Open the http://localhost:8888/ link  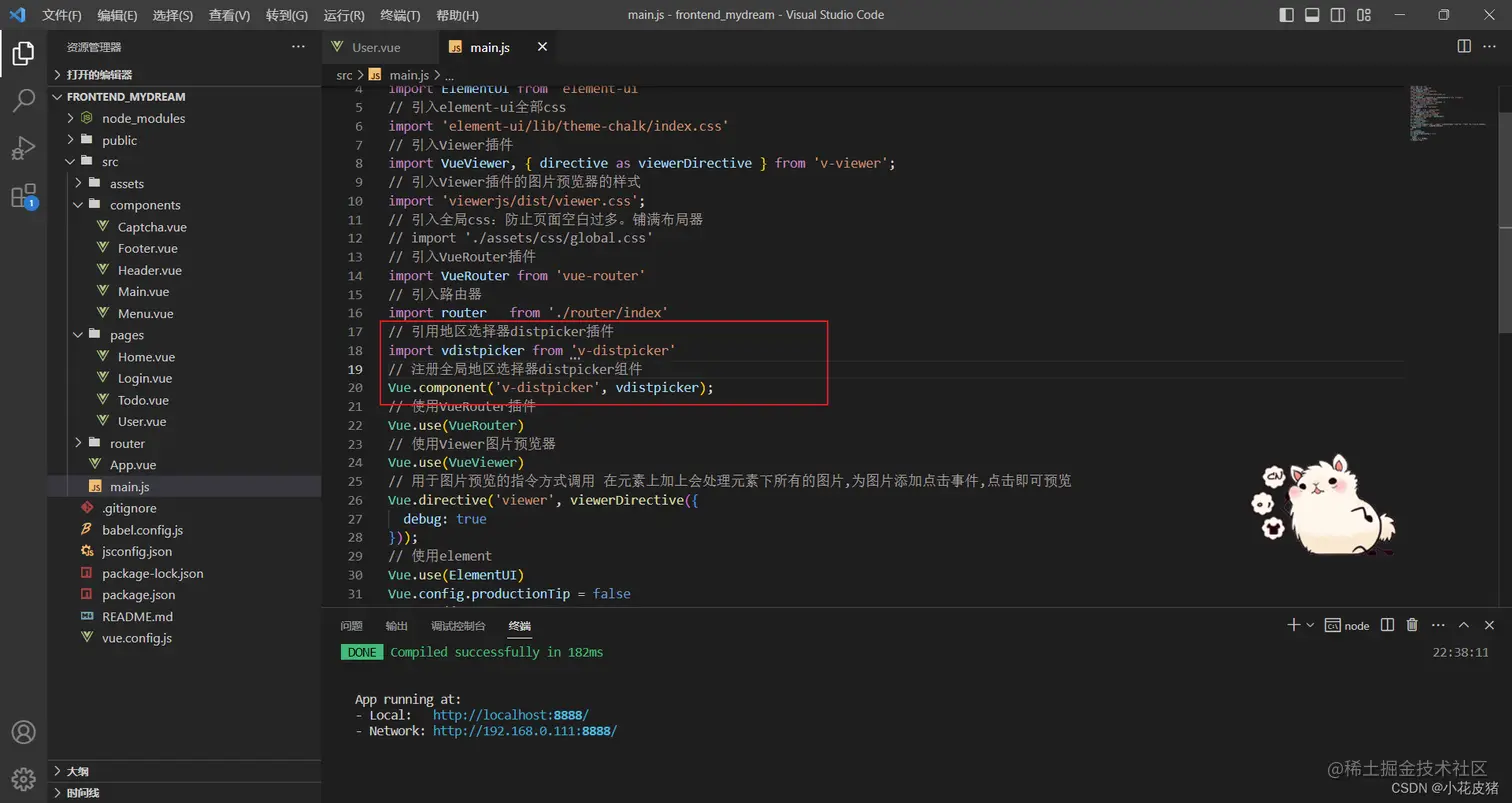point(511,715)
